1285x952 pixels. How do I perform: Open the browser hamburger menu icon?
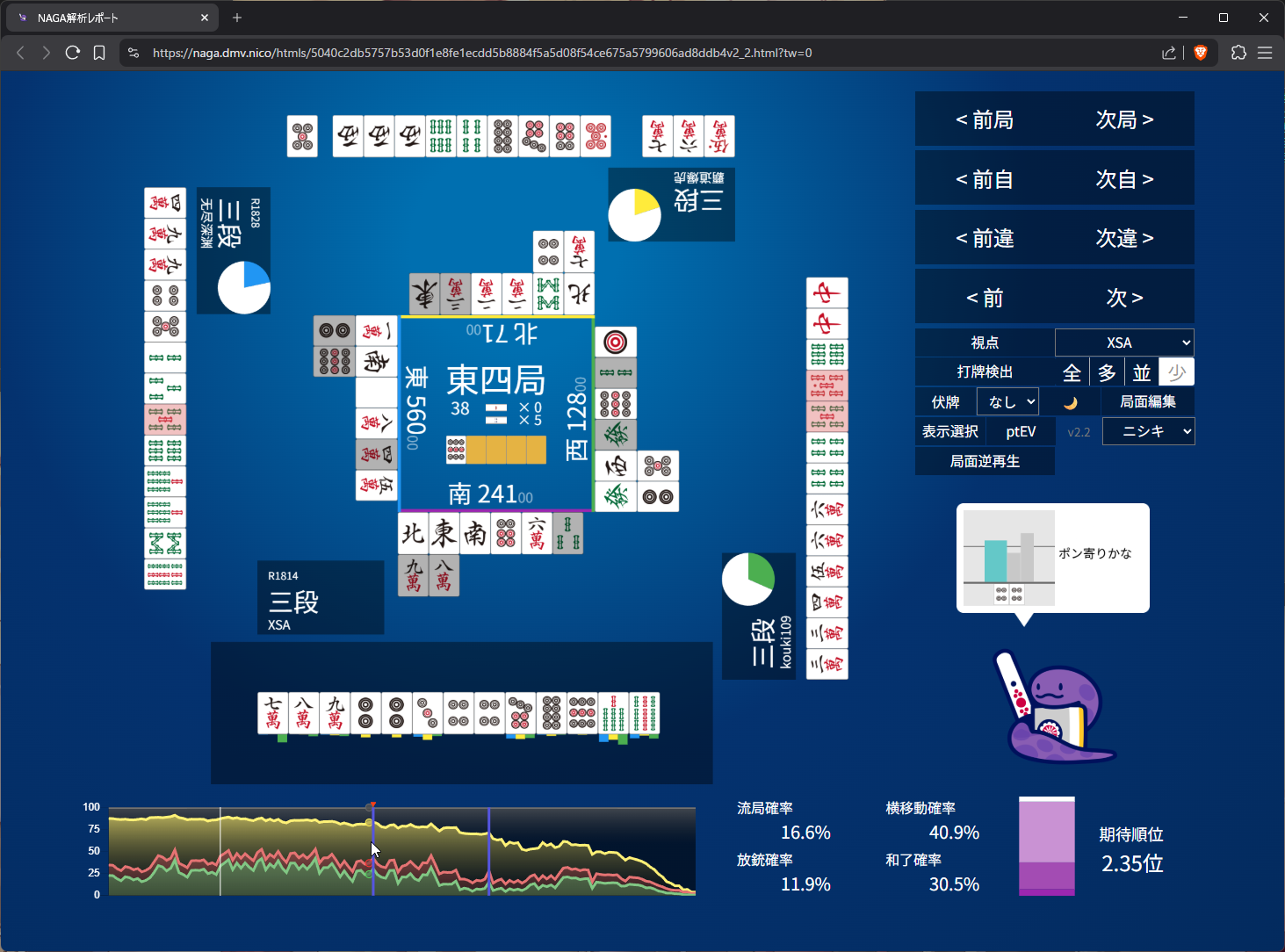pos(1265,53)
